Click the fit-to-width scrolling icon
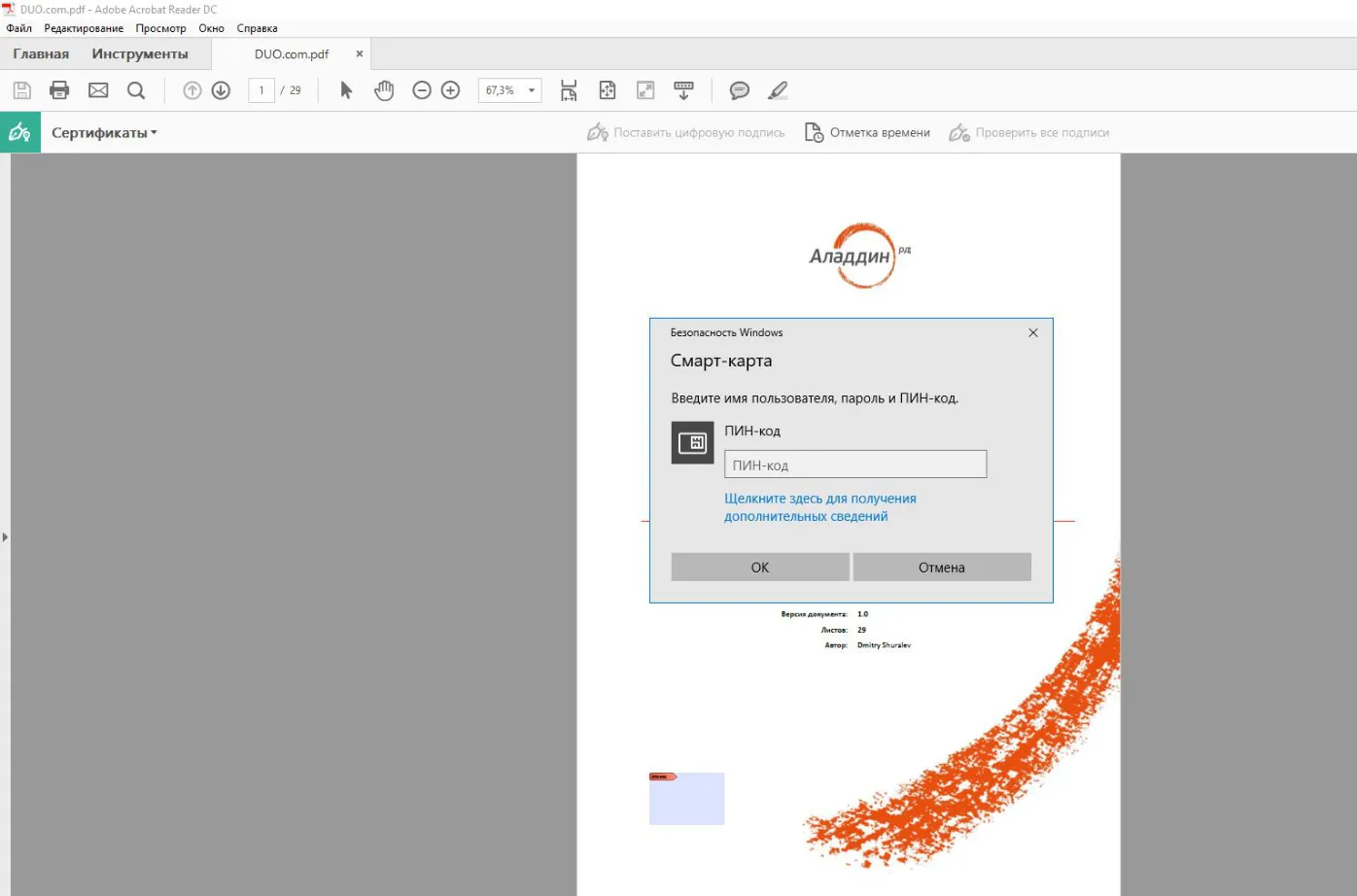 [569, 90]
